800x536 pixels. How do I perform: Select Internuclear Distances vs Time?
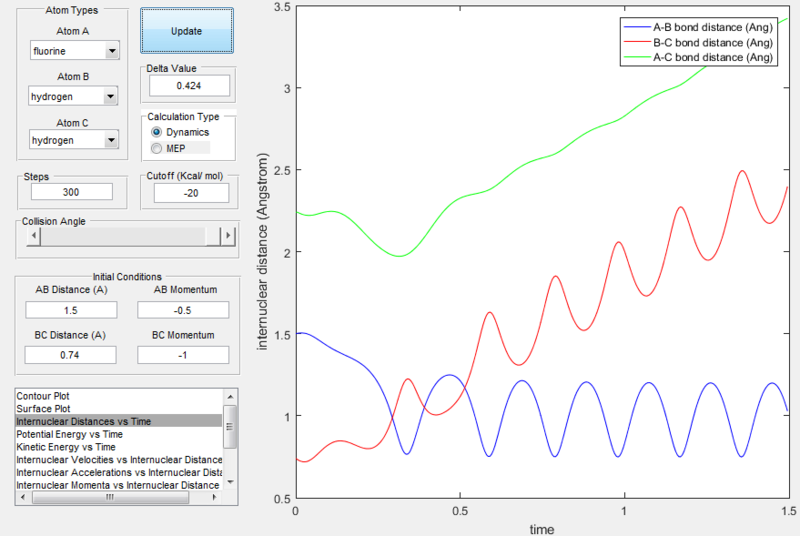coord(119,421)
